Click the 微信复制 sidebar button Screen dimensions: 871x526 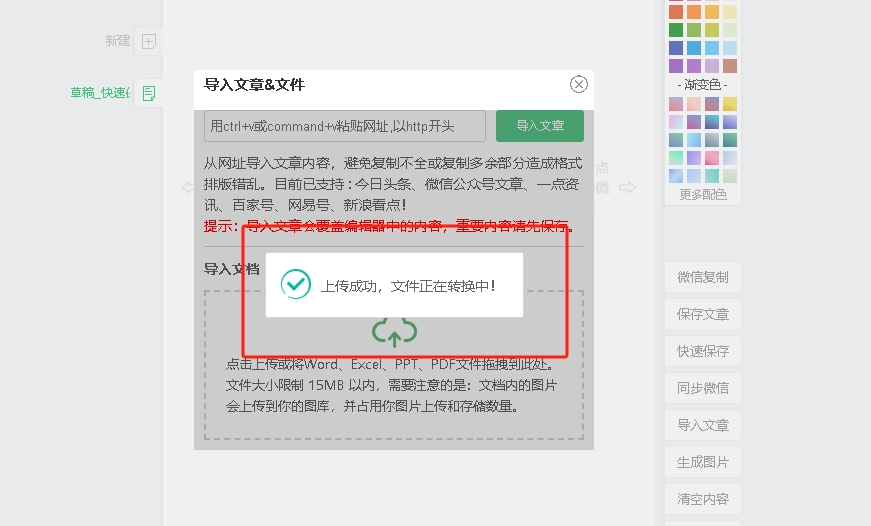click(702, 277)
